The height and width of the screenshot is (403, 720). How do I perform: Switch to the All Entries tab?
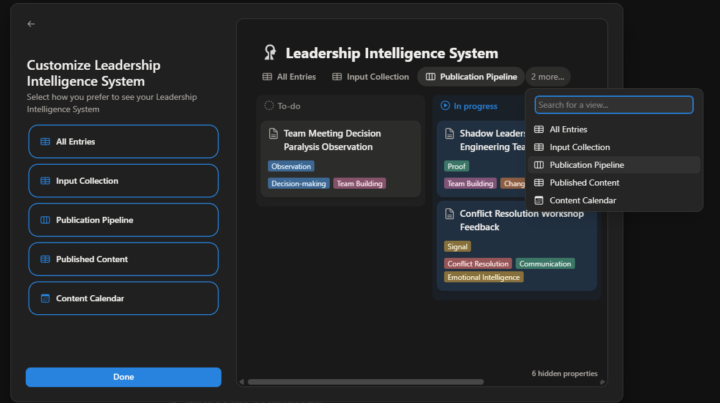(x=289, y=77)
